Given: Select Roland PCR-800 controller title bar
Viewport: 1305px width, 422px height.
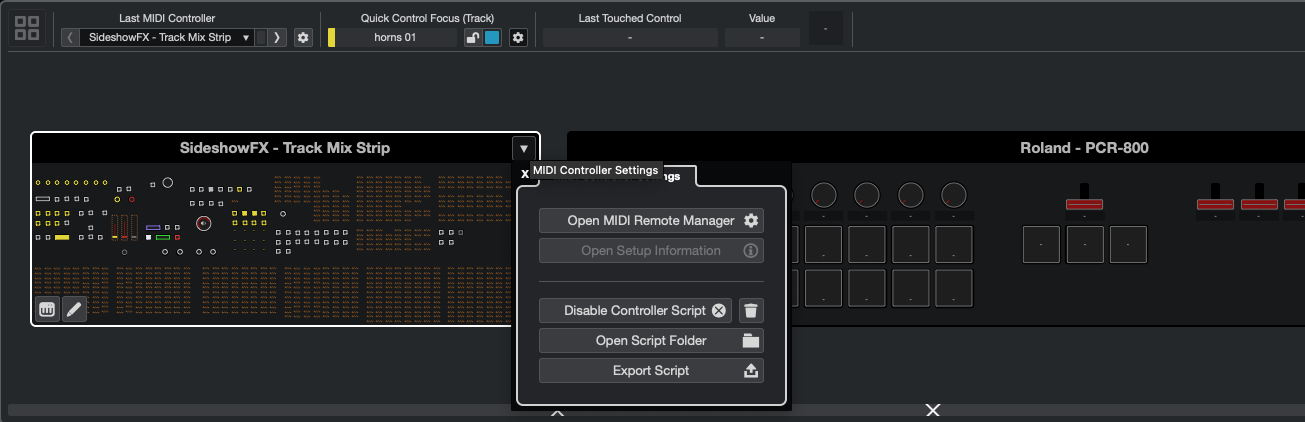Looking at the screenshot, I should [1084, 148].
